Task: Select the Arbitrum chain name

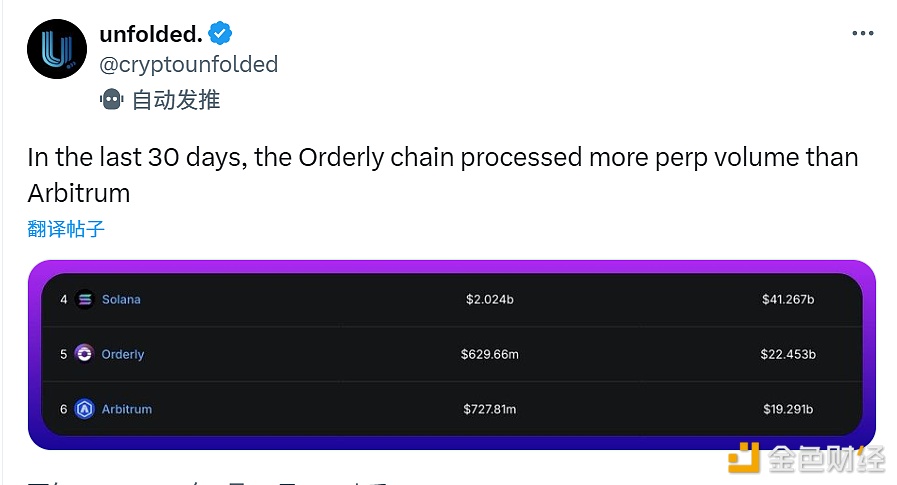Action: (127, 409)
